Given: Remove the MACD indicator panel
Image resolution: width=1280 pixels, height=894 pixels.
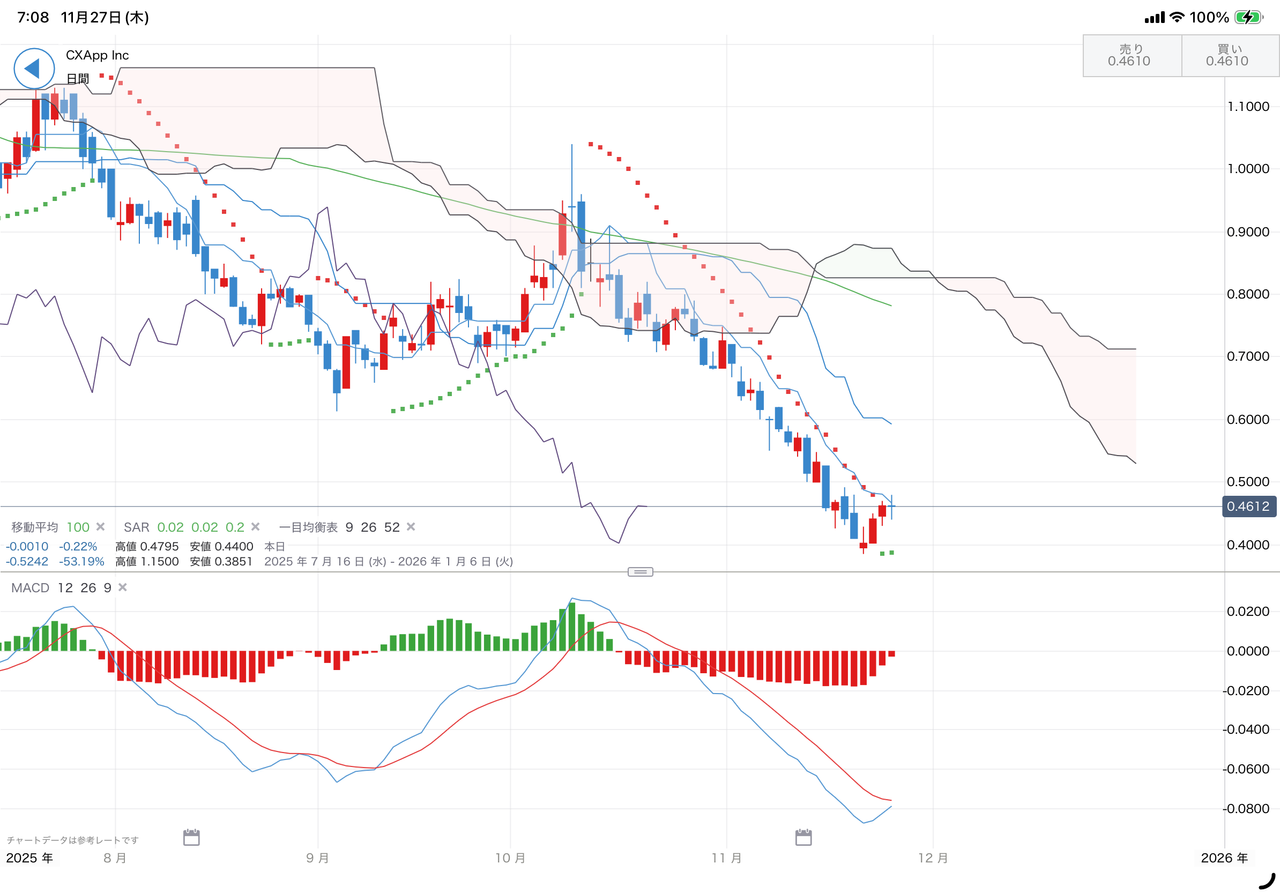Looking at the screenshot, I should (122, 588).
